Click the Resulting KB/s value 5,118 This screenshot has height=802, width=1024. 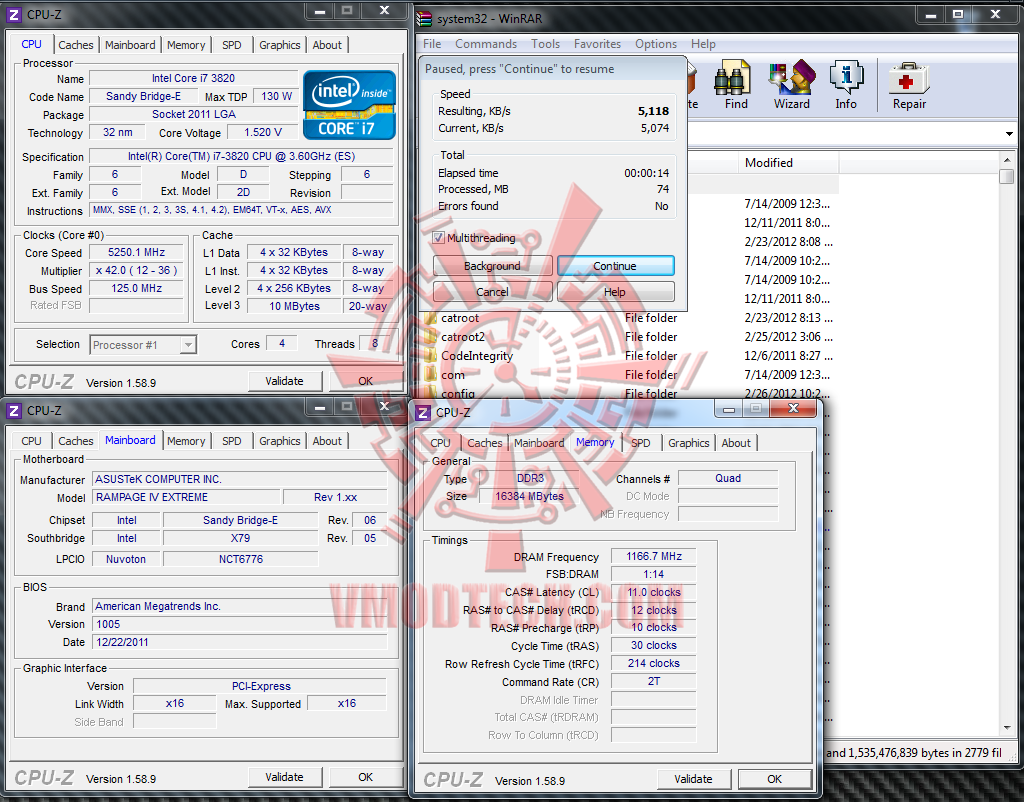[x=654, y=111]
